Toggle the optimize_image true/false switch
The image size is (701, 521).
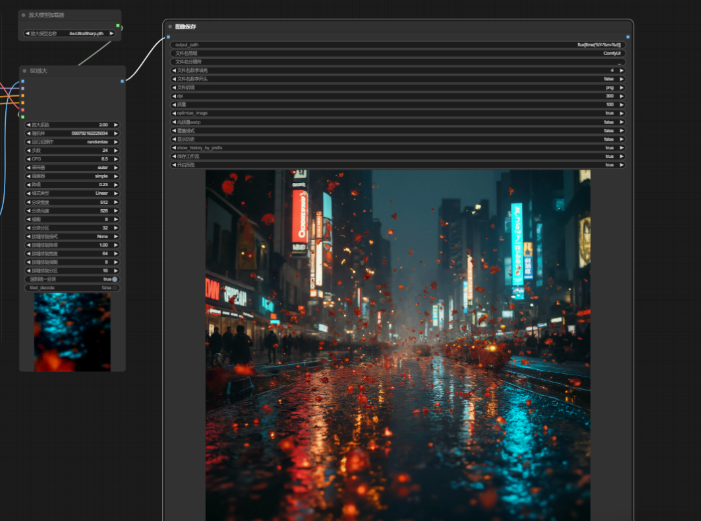[398, 113]
